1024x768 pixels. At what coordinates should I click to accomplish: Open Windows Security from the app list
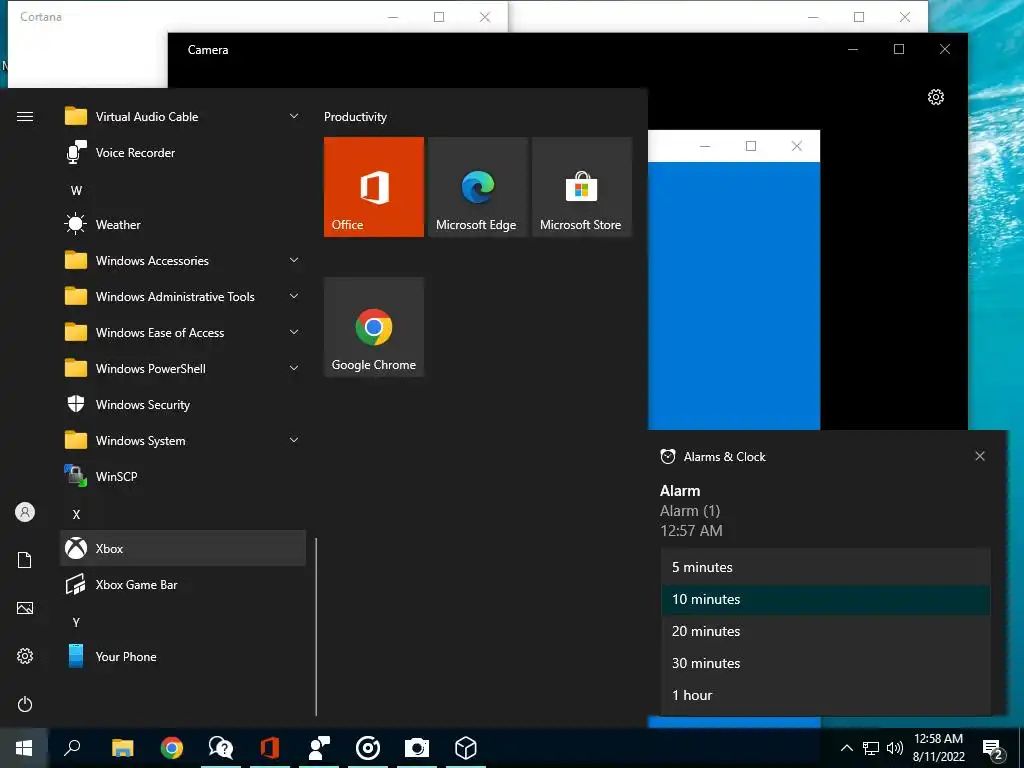[183, 405]
